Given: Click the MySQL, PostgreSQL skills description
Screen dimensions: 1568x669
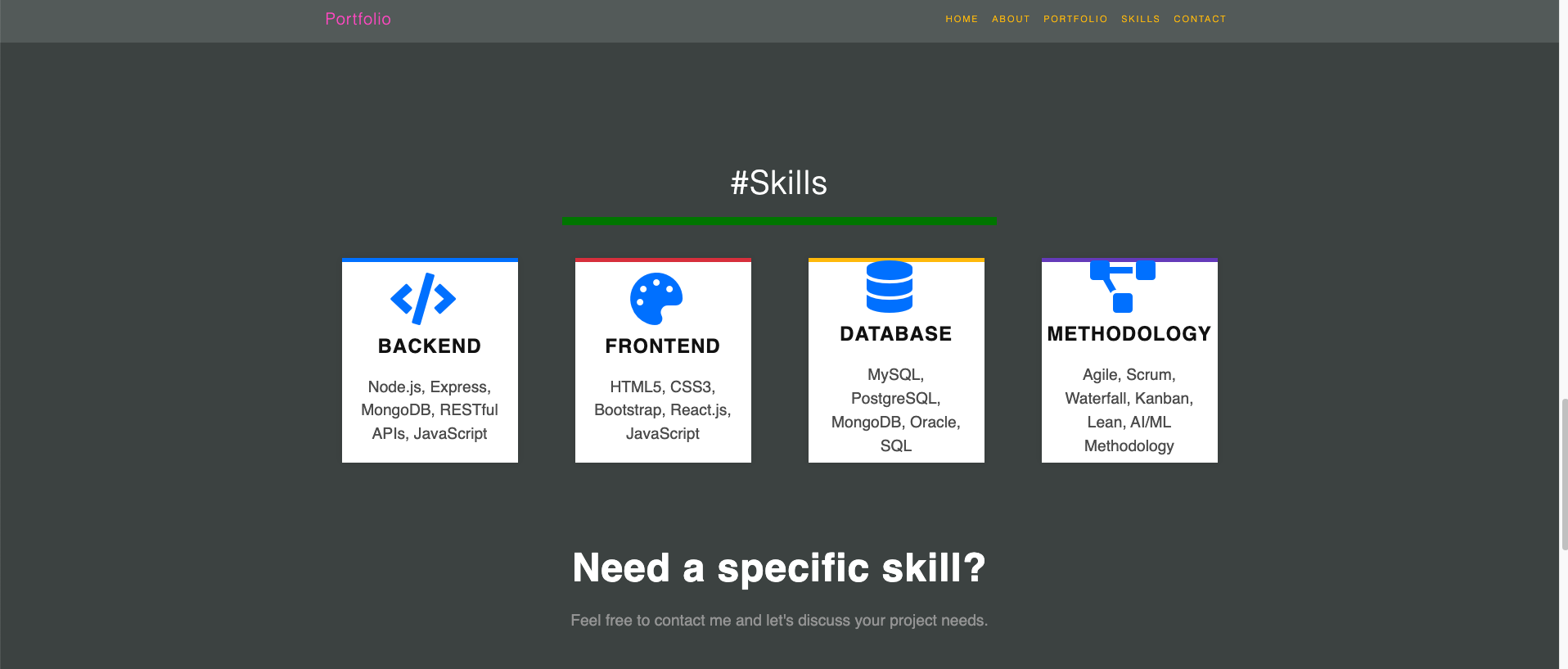Looking at the screenshot, I should click(x=896, y=410).
